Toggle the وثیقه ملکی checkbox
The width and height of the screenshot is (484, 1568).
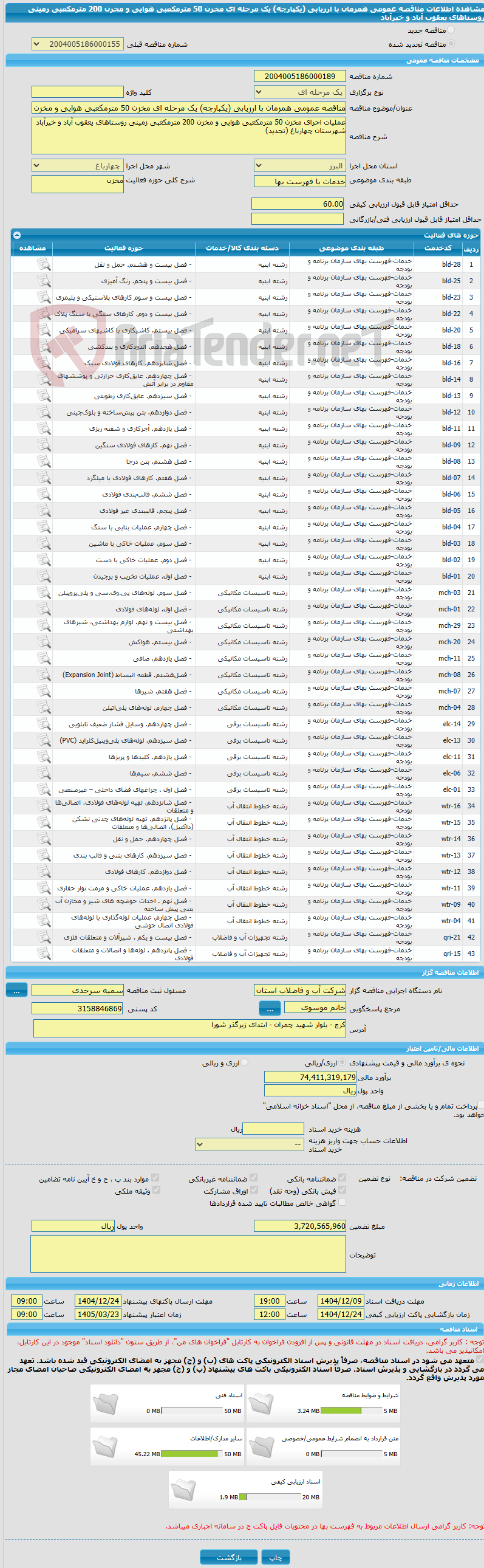(x=155, y=1190)
